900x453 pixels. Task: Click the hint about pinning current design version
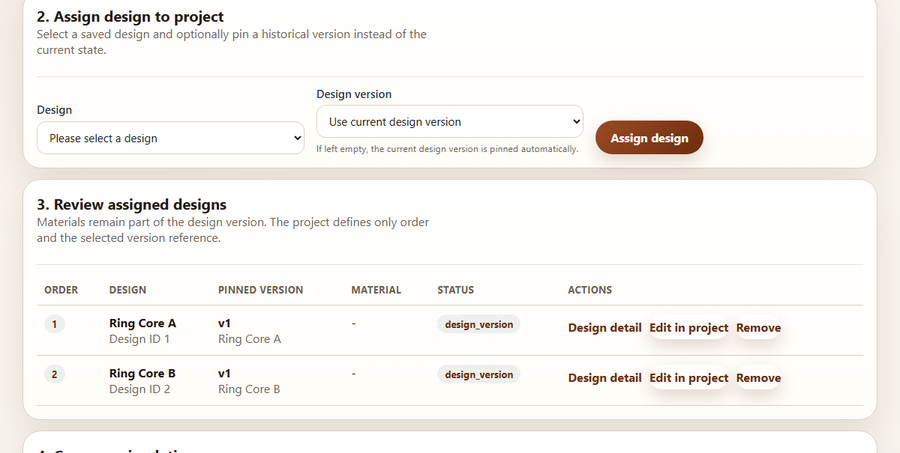coord(447,149)
